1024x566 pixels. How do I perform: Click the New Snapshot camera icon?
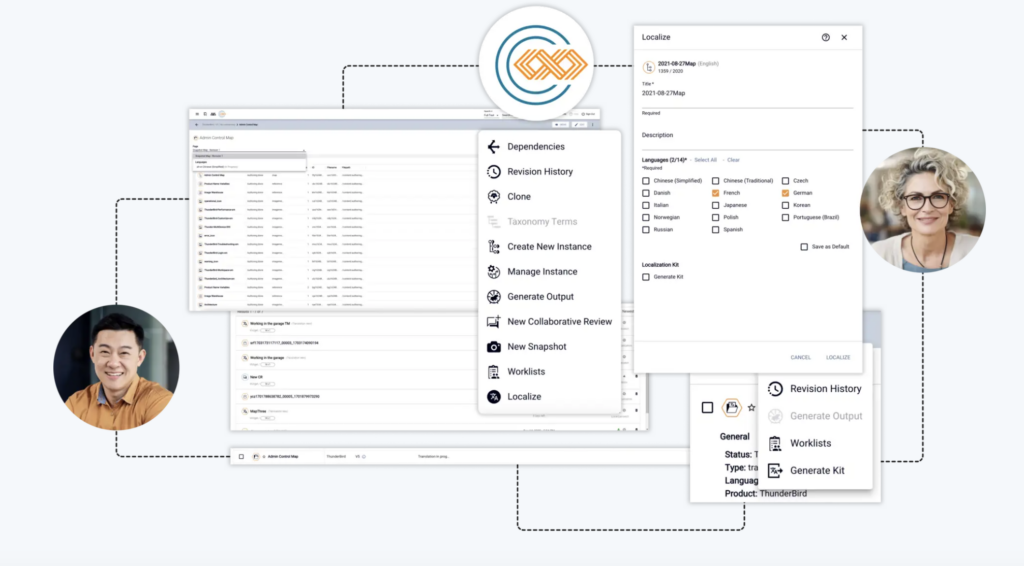(x=493, y=347)
